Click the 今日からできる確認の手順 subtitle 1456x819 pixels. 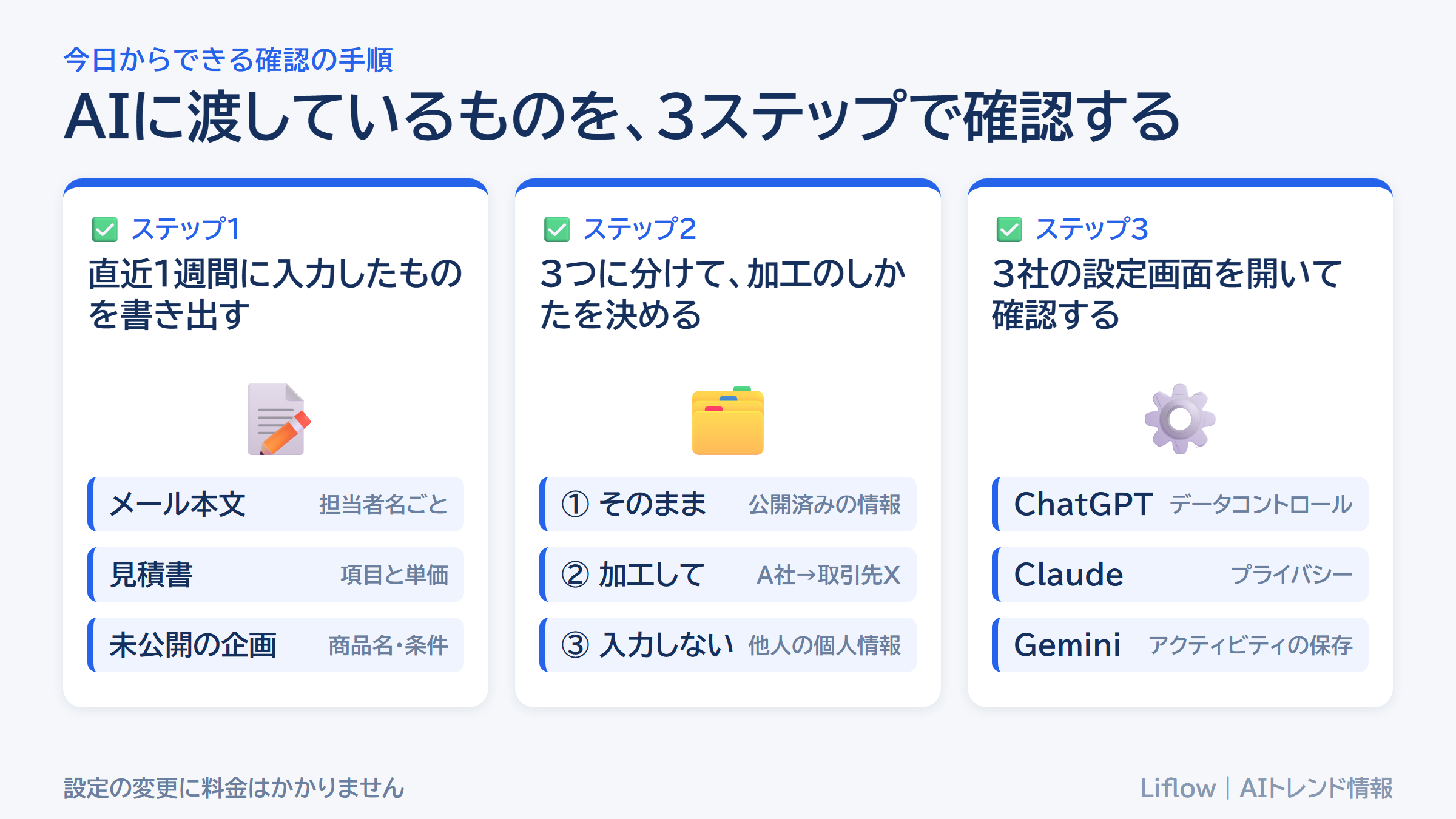tap(229, 60)
